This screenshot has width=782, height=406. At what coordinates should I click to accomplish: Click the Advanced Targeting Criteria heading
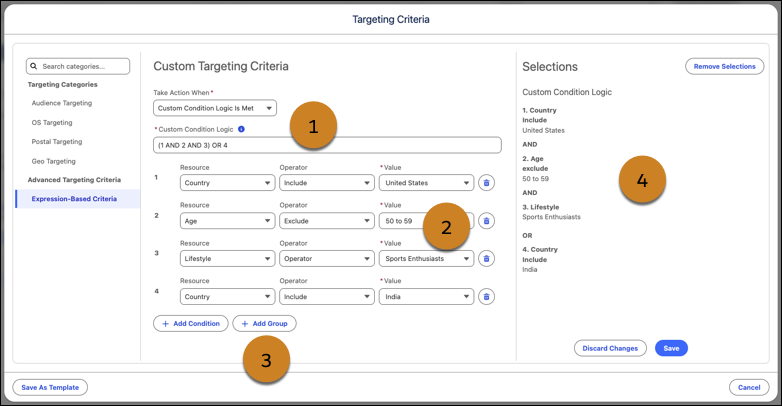74,180
